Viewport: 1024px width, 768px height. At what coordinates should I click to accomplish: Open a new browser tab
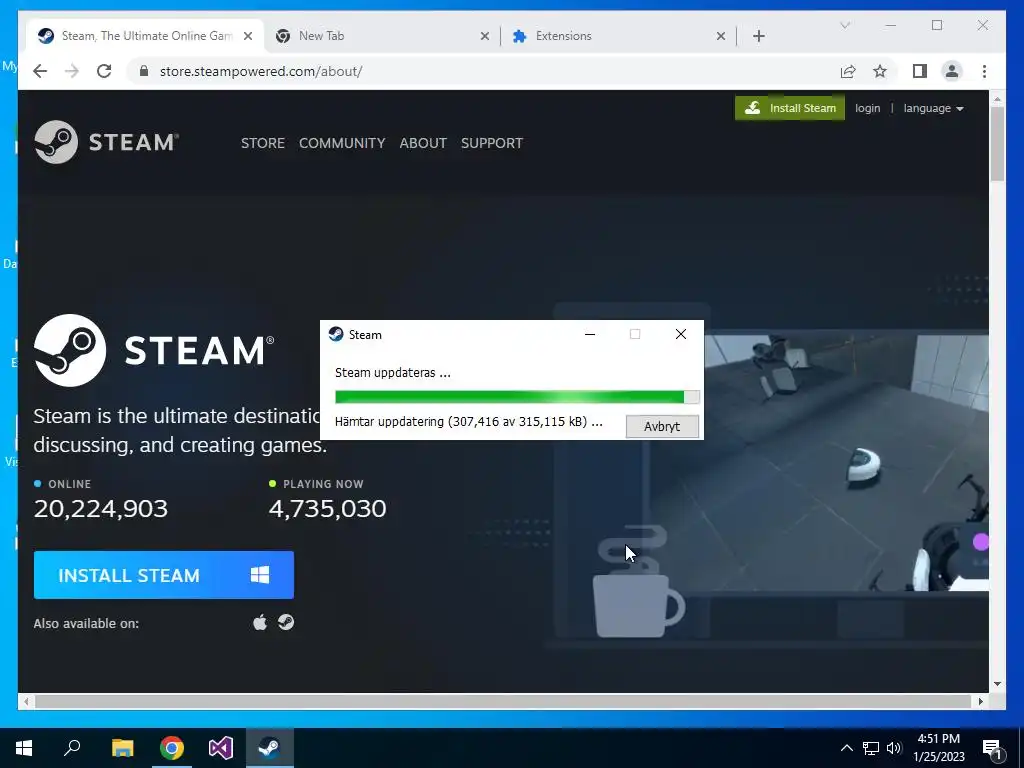coord(759,36)
